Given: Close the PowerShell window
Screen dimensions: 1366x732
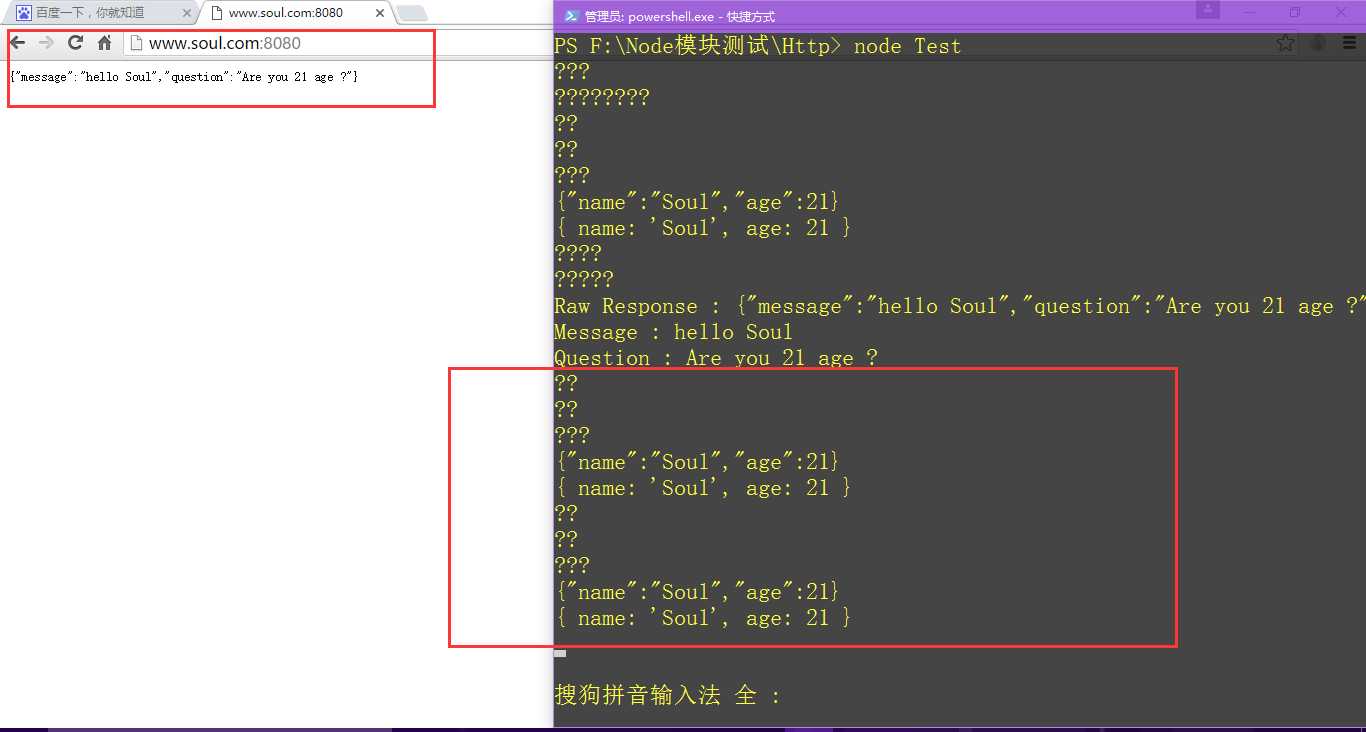Looking at the screenshot, I should coord(1341,12).
